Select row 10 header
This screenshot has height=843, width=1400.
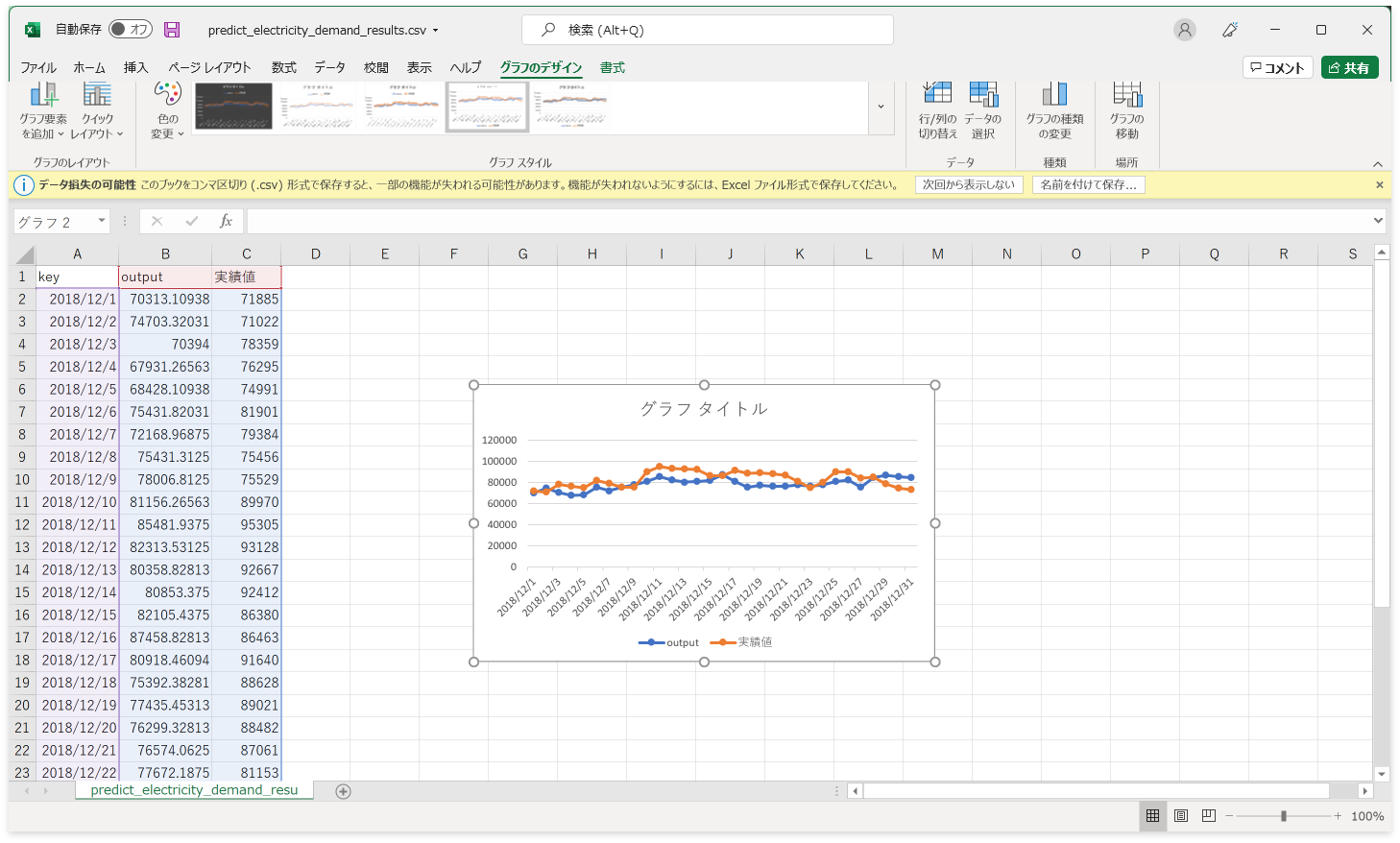[22, 479]
